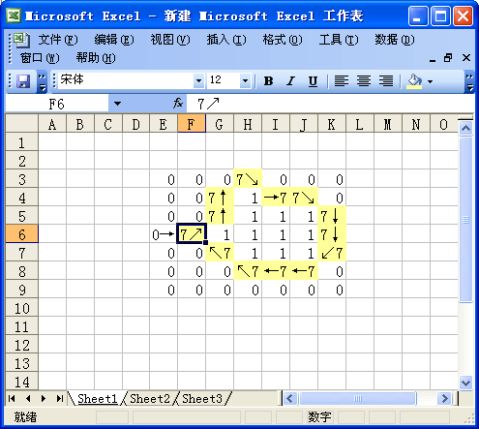The height and width of the screenshot is (429, 479).
Task: Expand the toolbar options at right end
Action: point(470,82)
